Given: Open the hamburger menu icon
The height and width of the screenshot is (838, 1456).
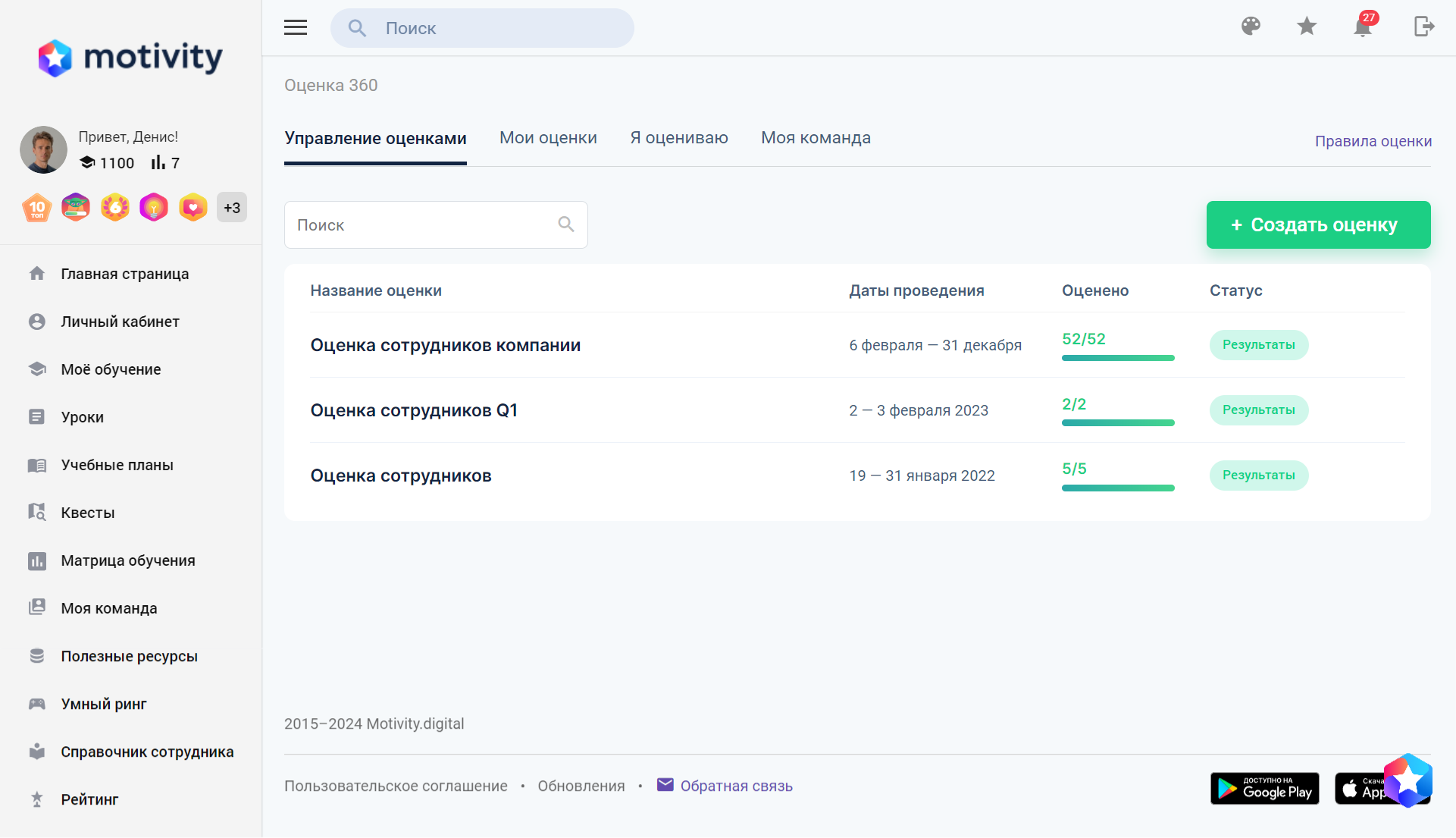Looking at the screenshot, I should pos(296,28).
